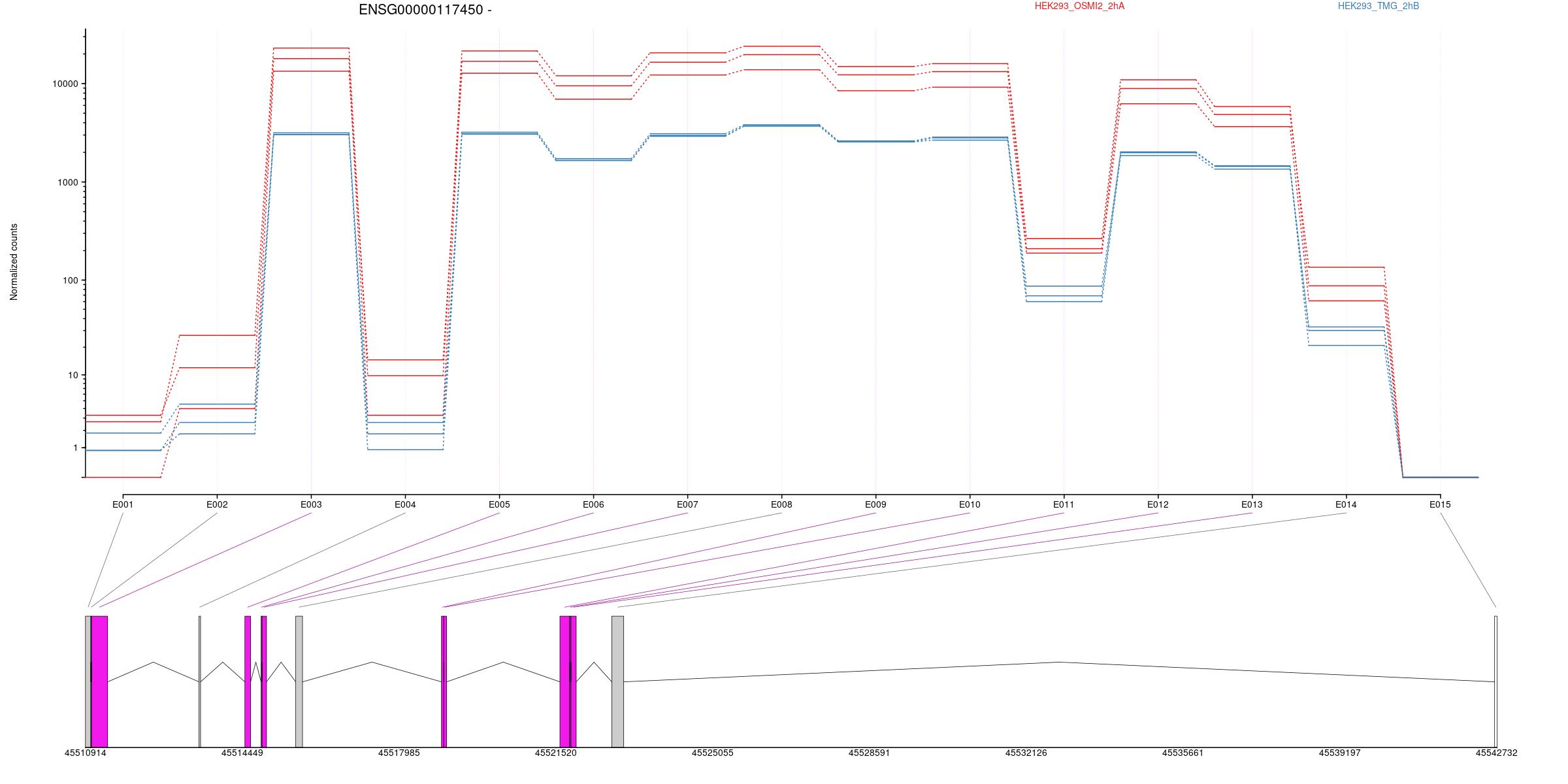Click exon label E001
The image size is (1568, 784).
pyautogui.click(x=123, y=504)
